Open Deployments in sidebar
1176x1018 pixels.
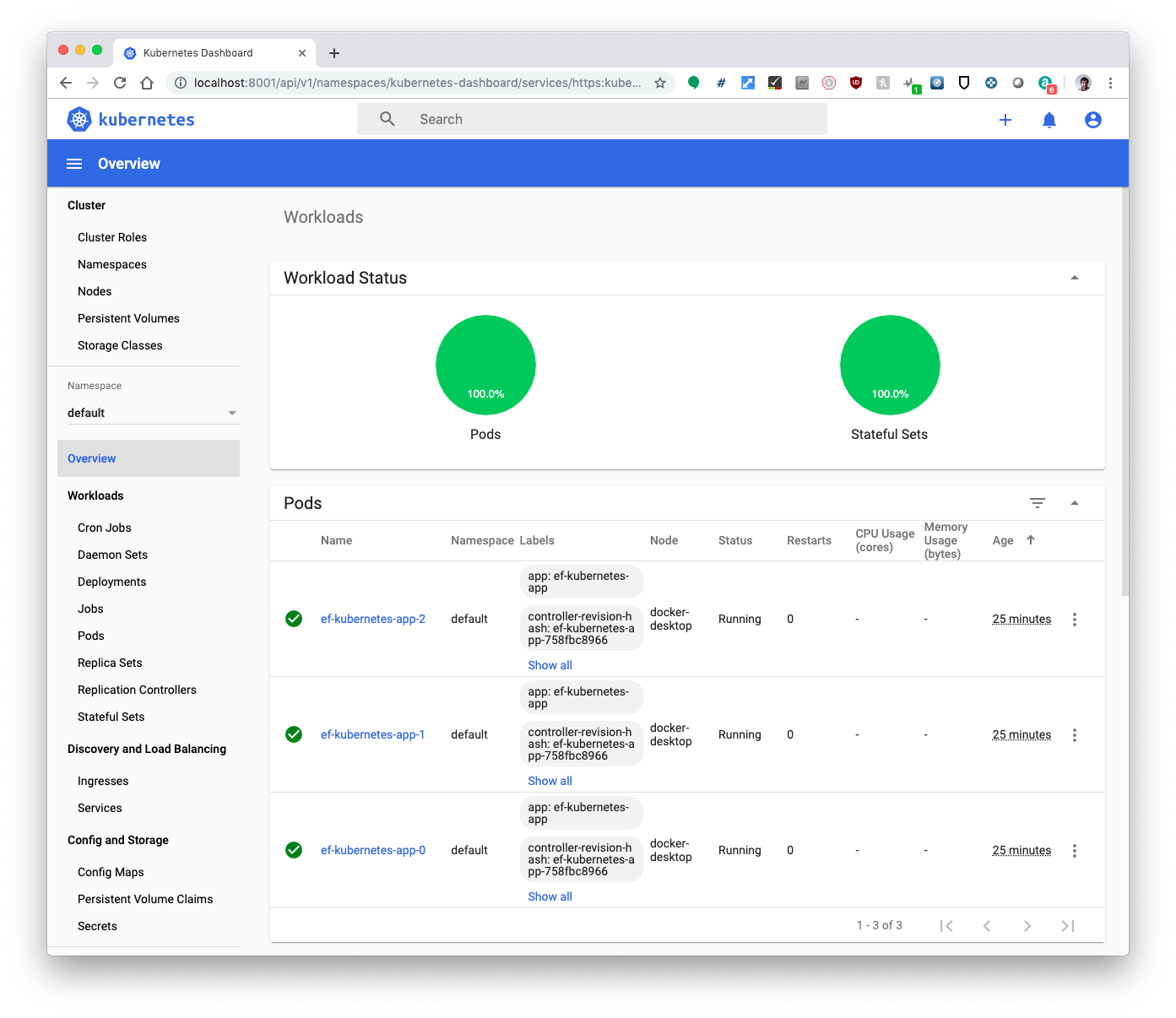point(112,582)
